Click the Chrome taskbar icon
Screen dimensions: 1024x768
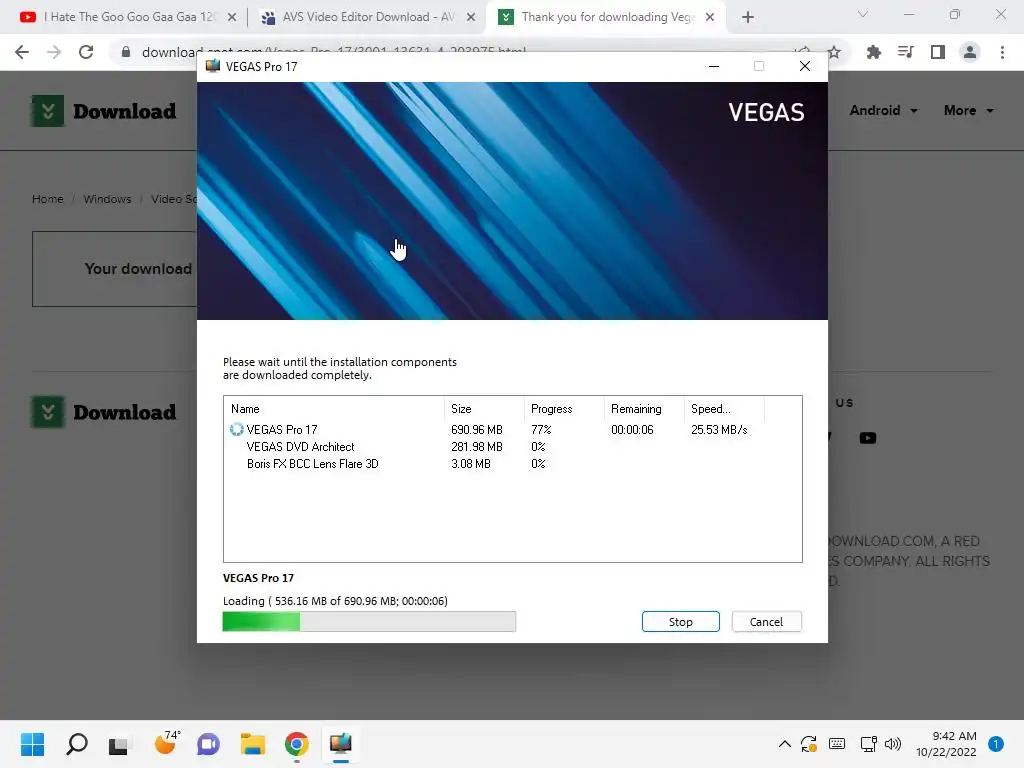(x=296, y=744)
